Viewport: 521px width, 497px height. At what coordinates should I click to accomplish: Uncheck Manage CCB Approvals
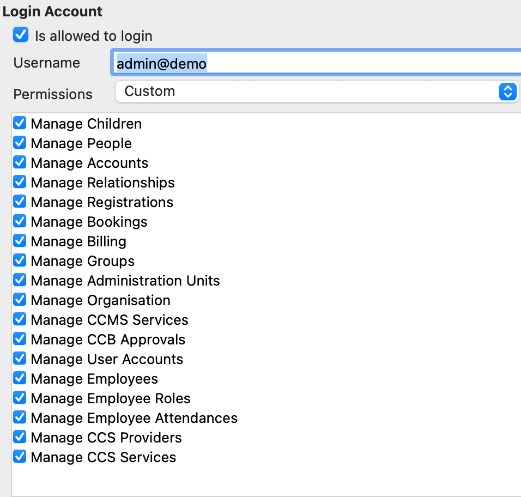tap(20, 339)
